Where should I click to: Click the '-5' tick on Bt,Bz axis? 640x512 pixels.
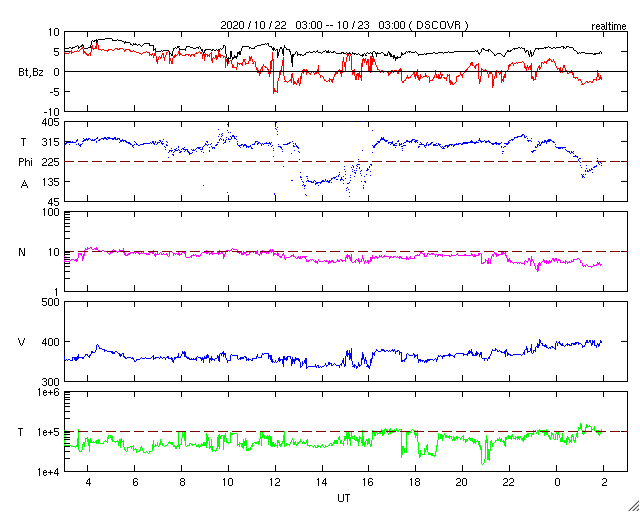(x=55, y=92)
